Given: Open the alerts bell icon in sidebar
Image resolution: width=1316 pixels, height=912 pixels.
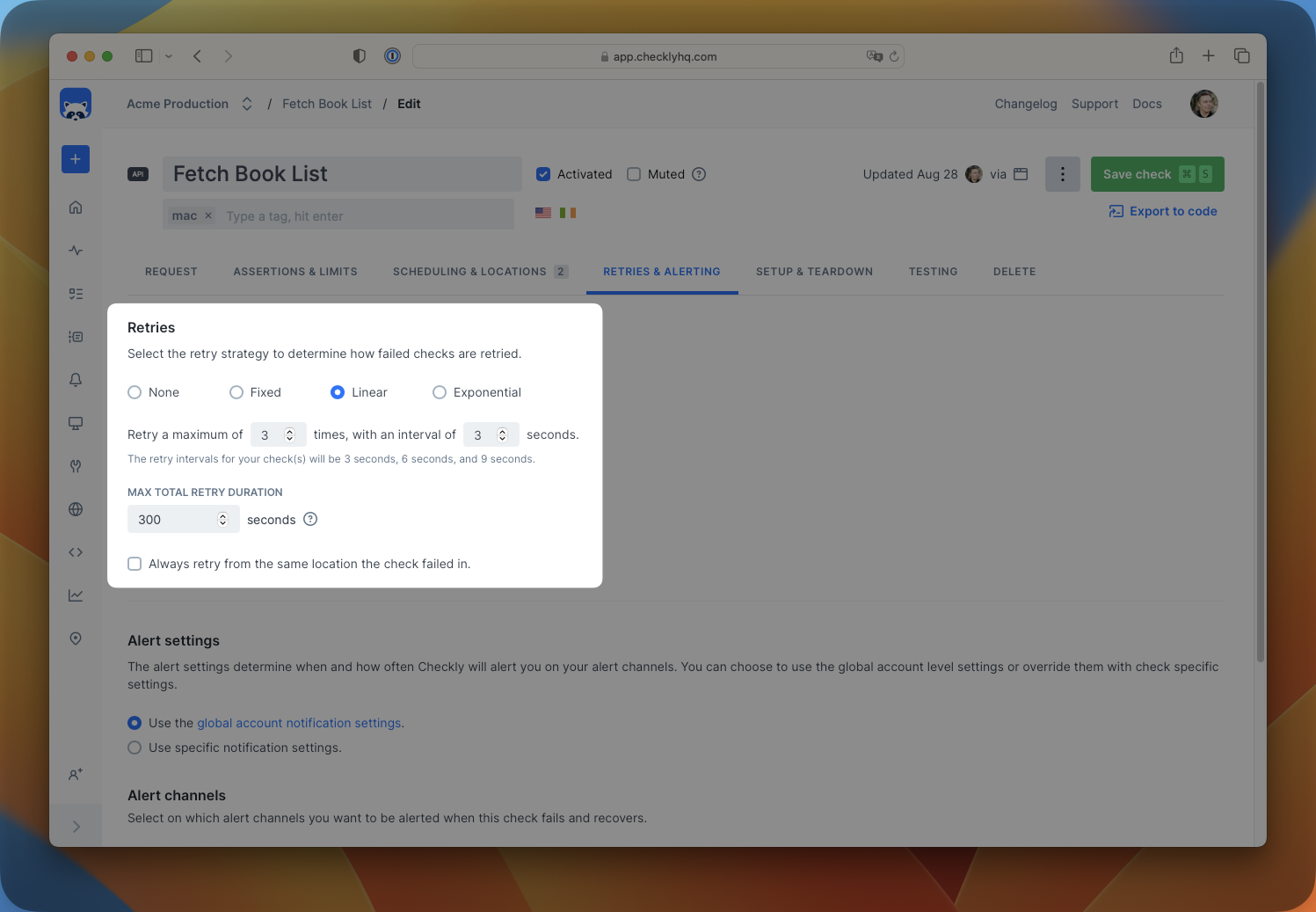Looking at the screenshot, I should [x=76, y=379].
